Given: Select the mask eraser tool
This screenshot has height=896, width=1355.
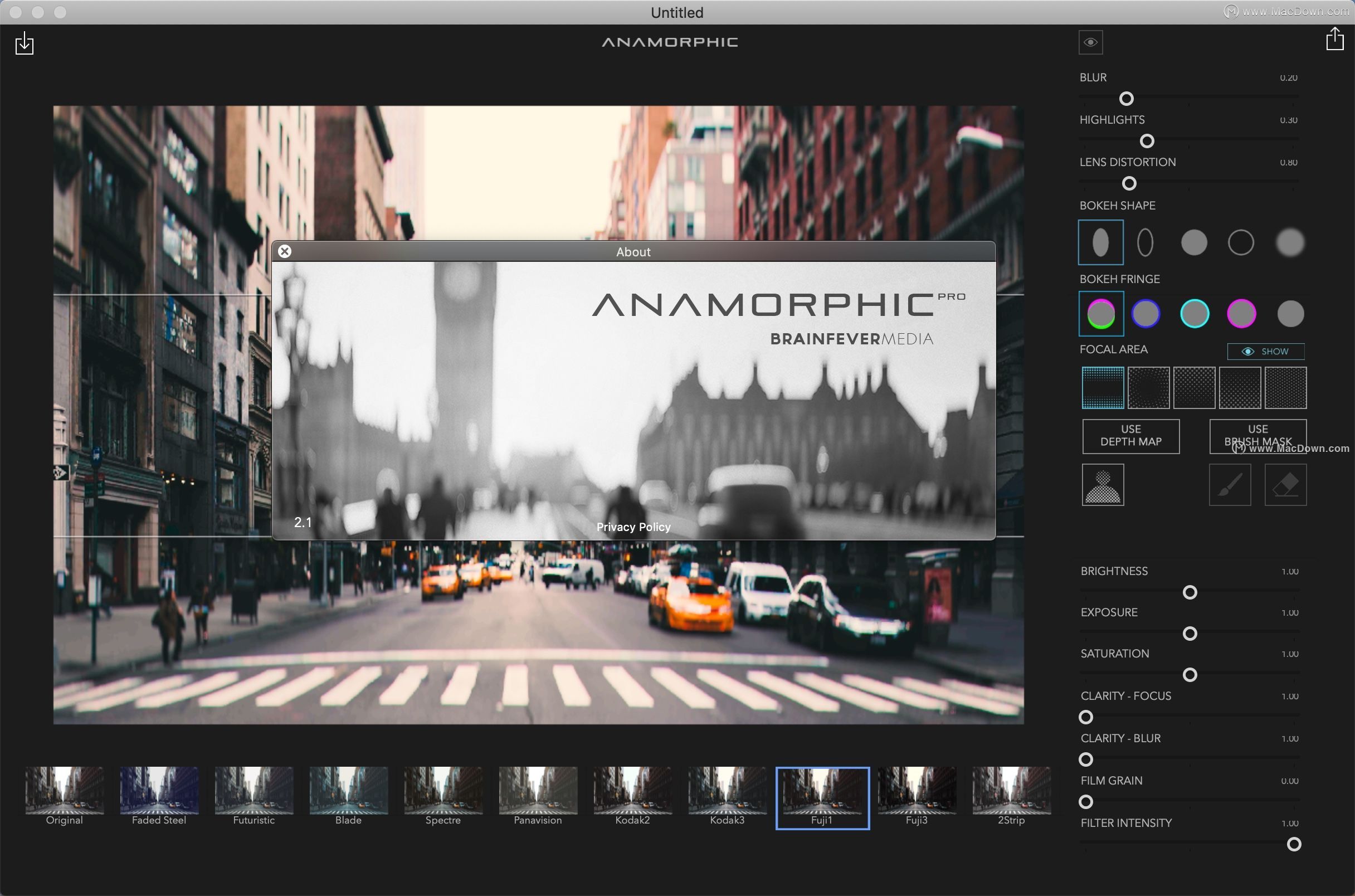Looking at the screenshot, I should [1285, 485].
